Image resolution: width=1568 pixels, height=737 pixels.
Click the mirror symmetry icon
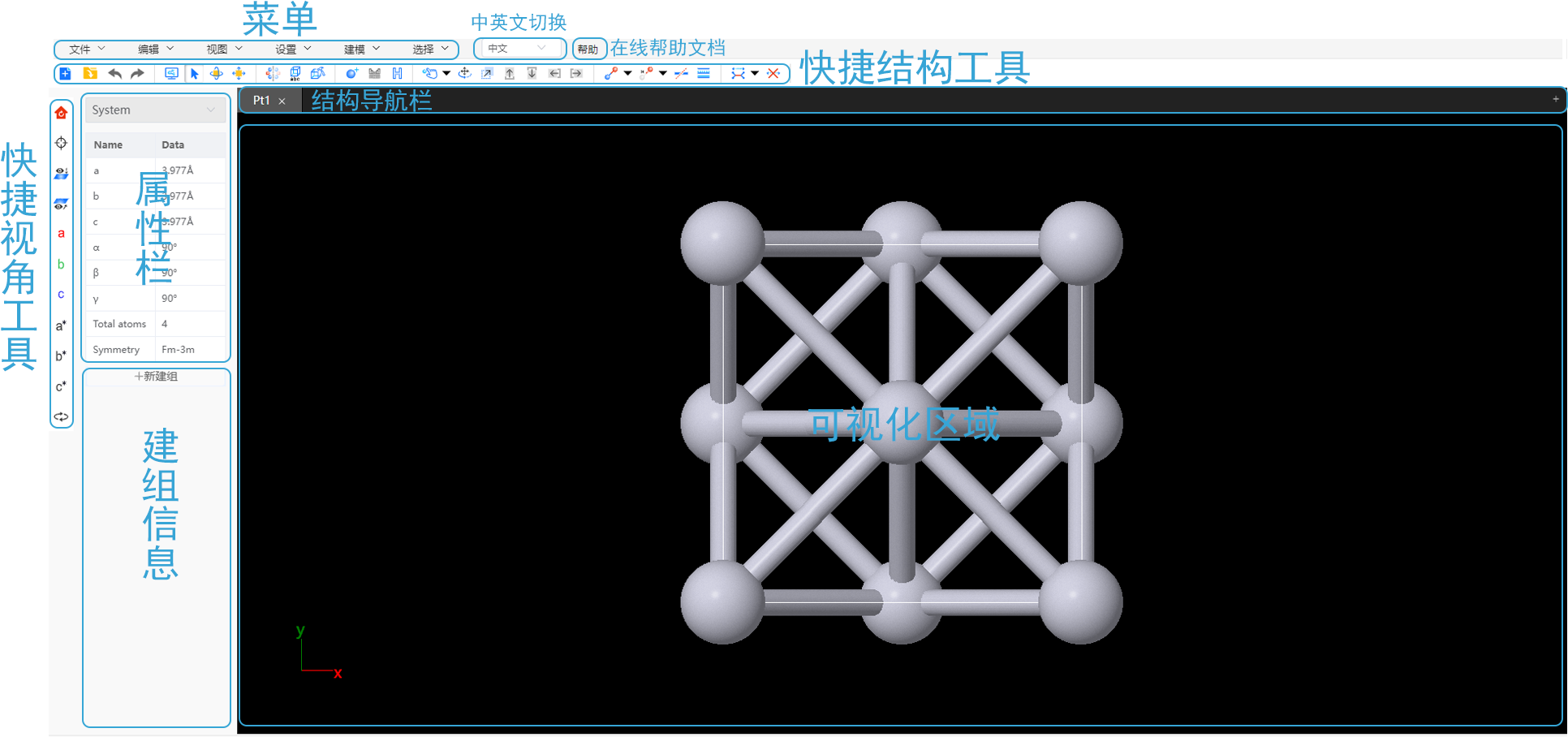pyautogui.click(x=273, y=74)
